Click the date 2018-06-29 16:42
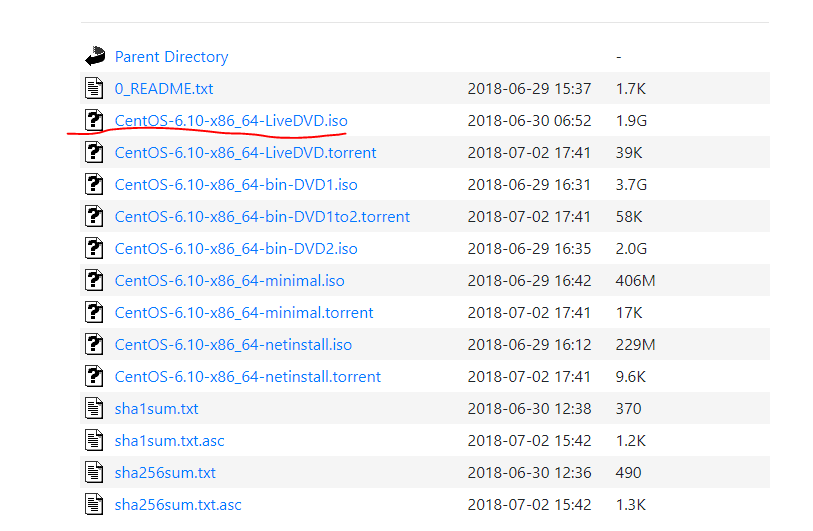Viewport: 813px width, 531px height. pos(529,281)
